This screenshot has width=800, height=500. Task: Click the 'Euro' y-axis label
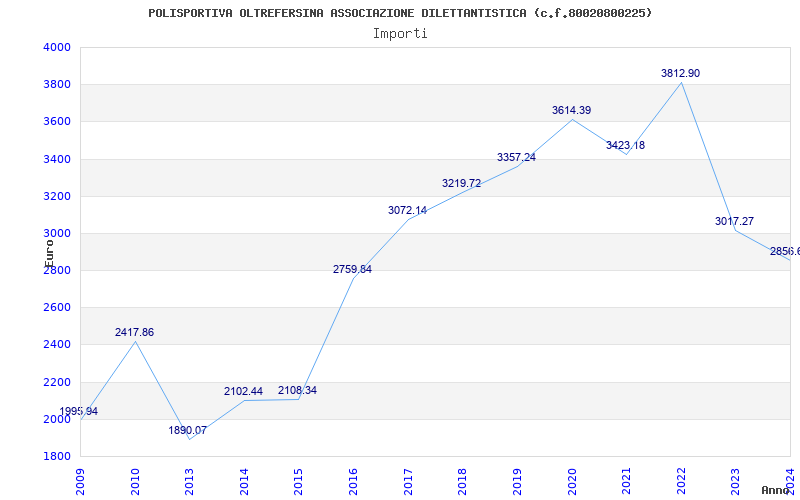click(49, 254)
